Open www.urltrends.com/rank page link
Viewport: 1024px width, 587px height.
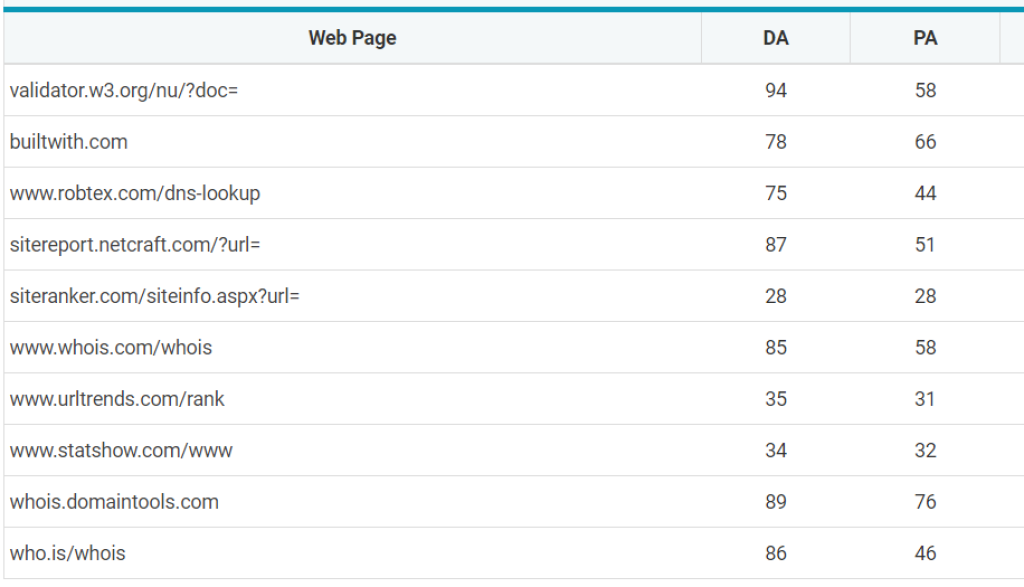116,399
